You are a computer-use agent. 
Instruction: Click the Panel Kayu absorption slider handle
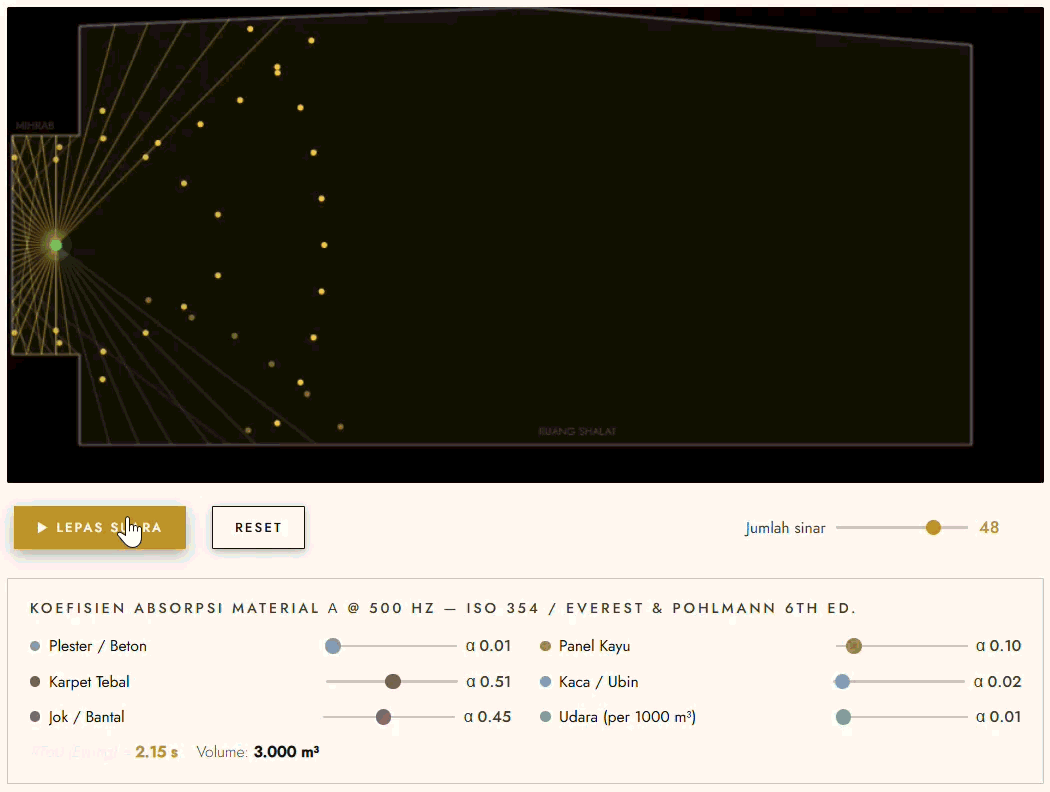coord(854,646)
